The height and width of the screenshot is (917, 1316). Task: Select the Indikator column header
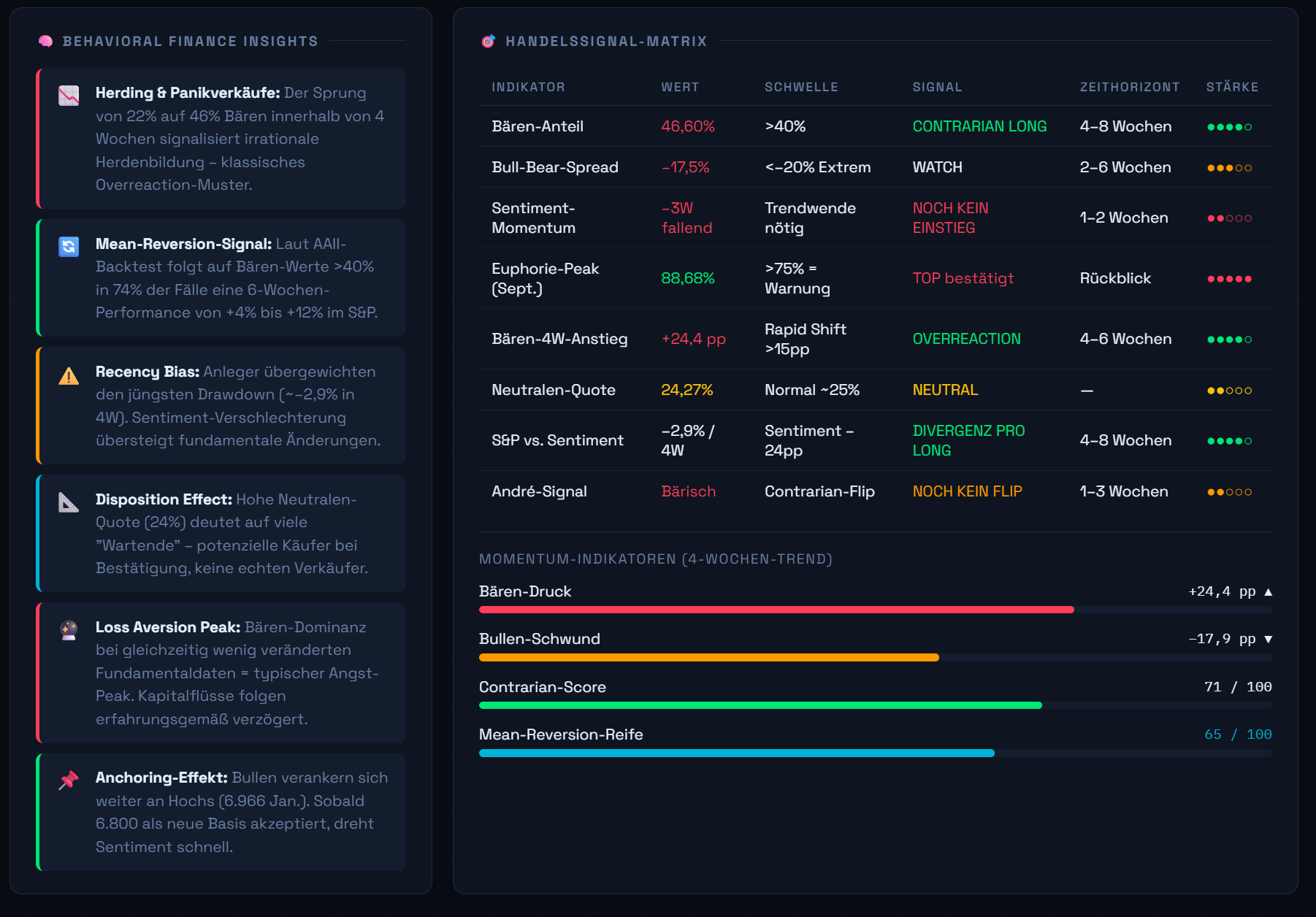coord(528,87)
